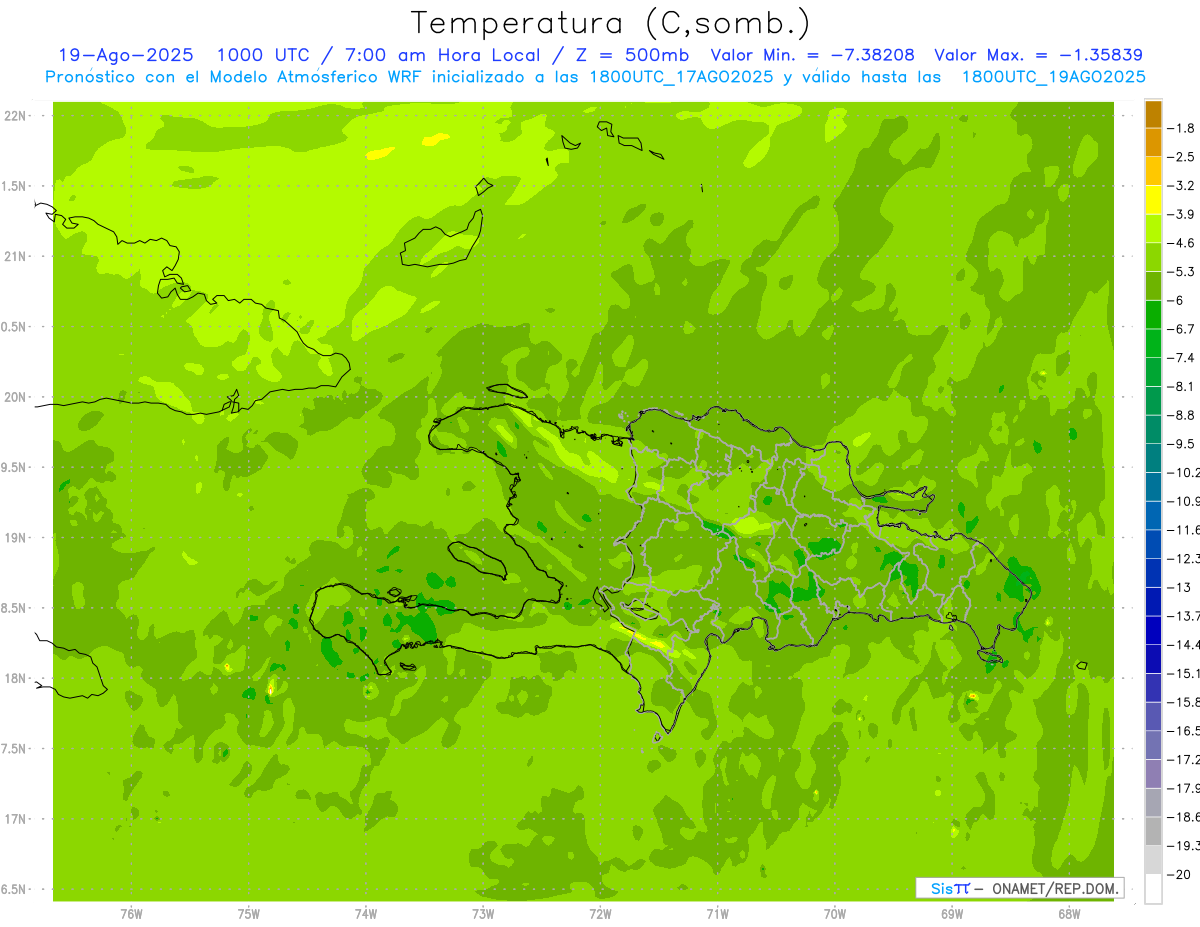Screen dimensions: 1200x927
Task: Click the "22N" latitude label
Action: [x=15, y=116]
